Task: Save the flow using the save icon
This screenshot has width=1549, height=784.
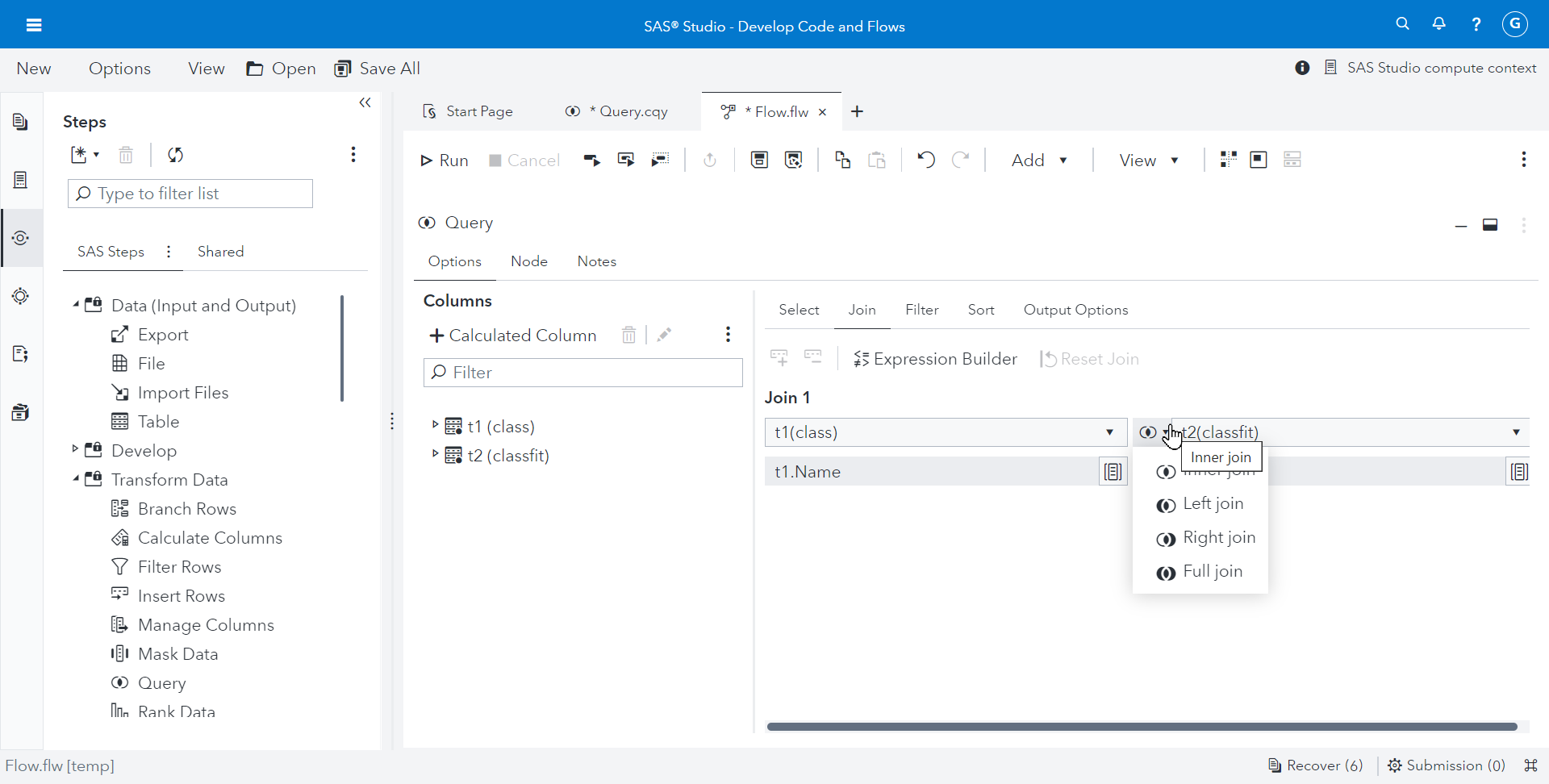Action: click(x=759, y=160)
